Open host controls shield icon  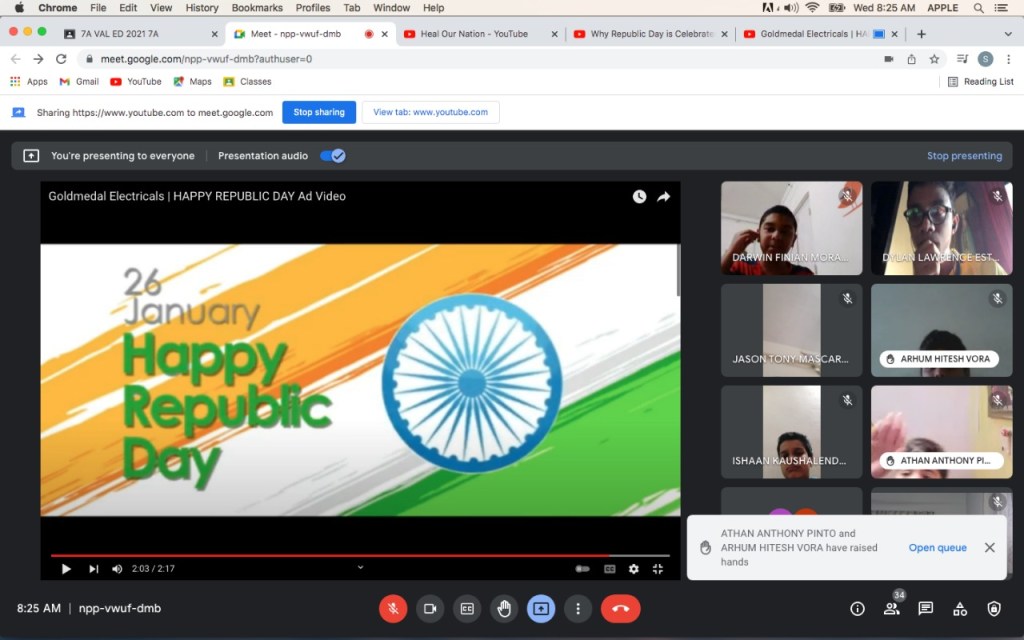(994, 608)
